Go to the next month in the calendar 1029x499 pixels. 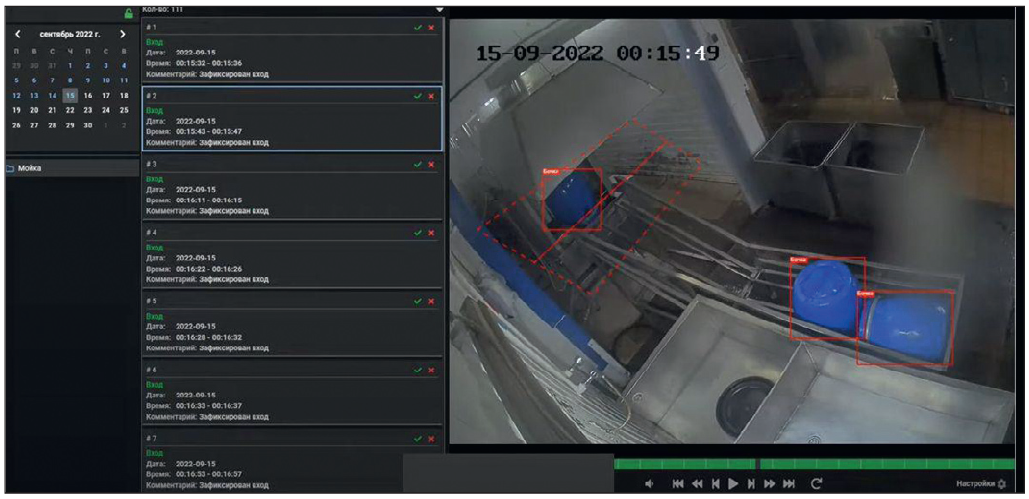coord(123,34)
